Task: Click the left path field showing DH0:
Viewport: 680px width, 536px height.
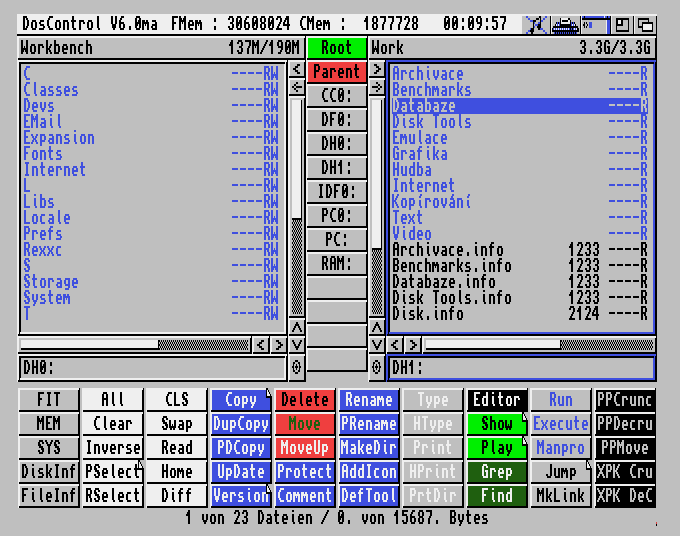Action: click(x=152, y=368)
